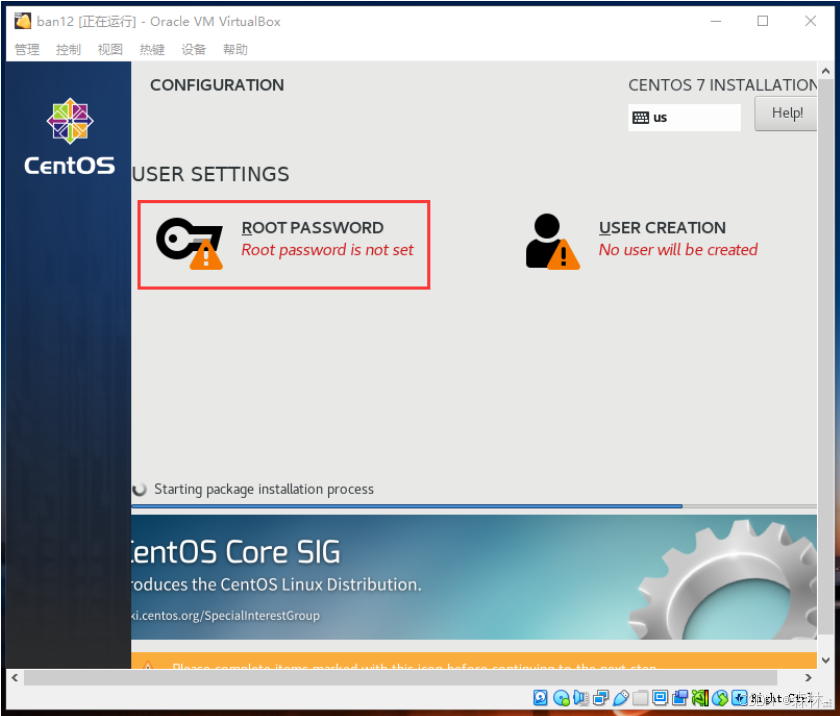Viewport: 840px width, 716px height.
Task: Click the network adapter status icon
Action: coord(601,697)
